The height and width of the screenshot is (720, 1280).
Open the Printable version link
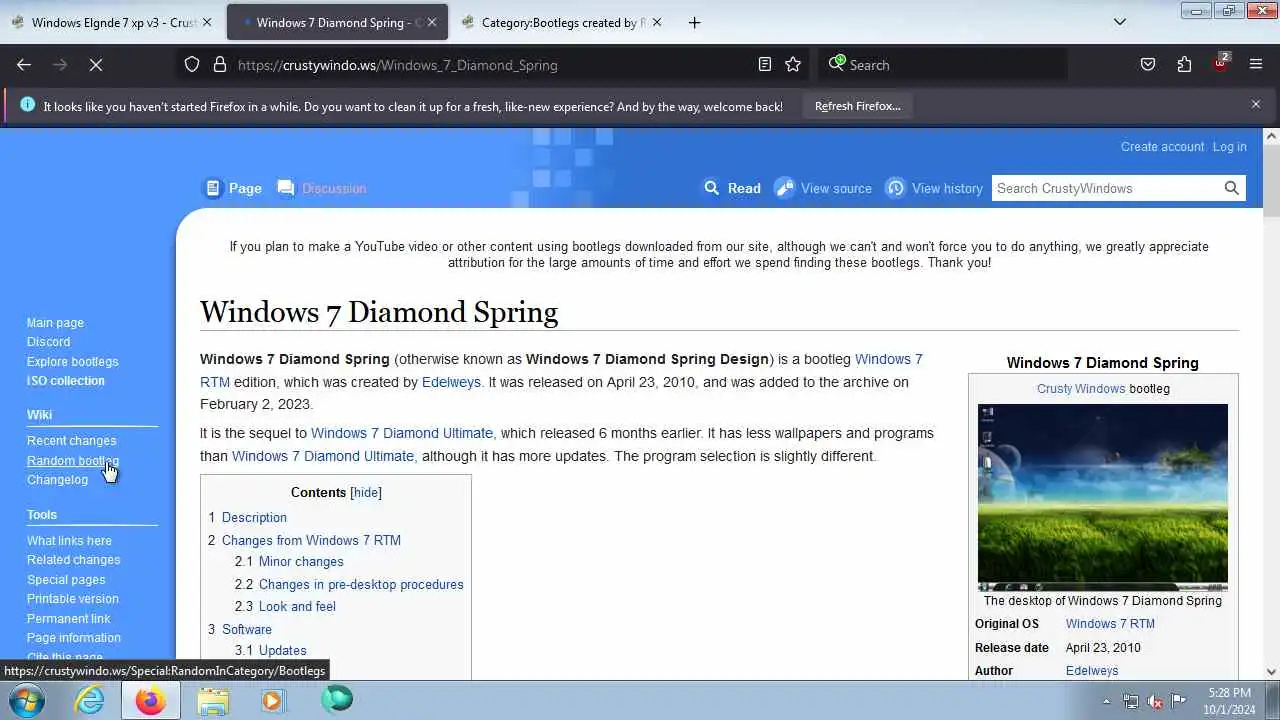click(x=72, y=599)
